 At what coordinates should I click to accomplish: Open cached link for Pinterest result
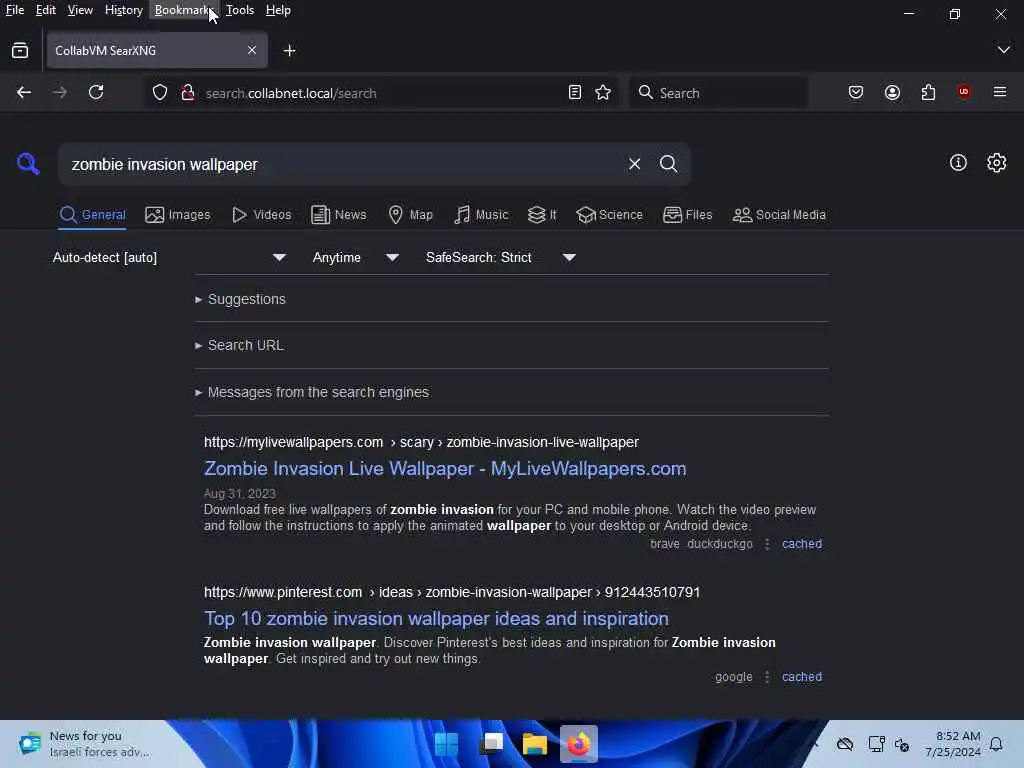pyautogui.click(x=802, y=677)
